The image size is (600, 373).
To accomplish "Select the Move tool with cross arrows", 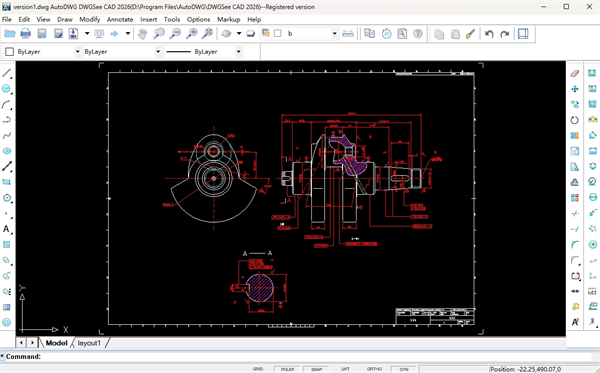I will [x=575, y=89].
